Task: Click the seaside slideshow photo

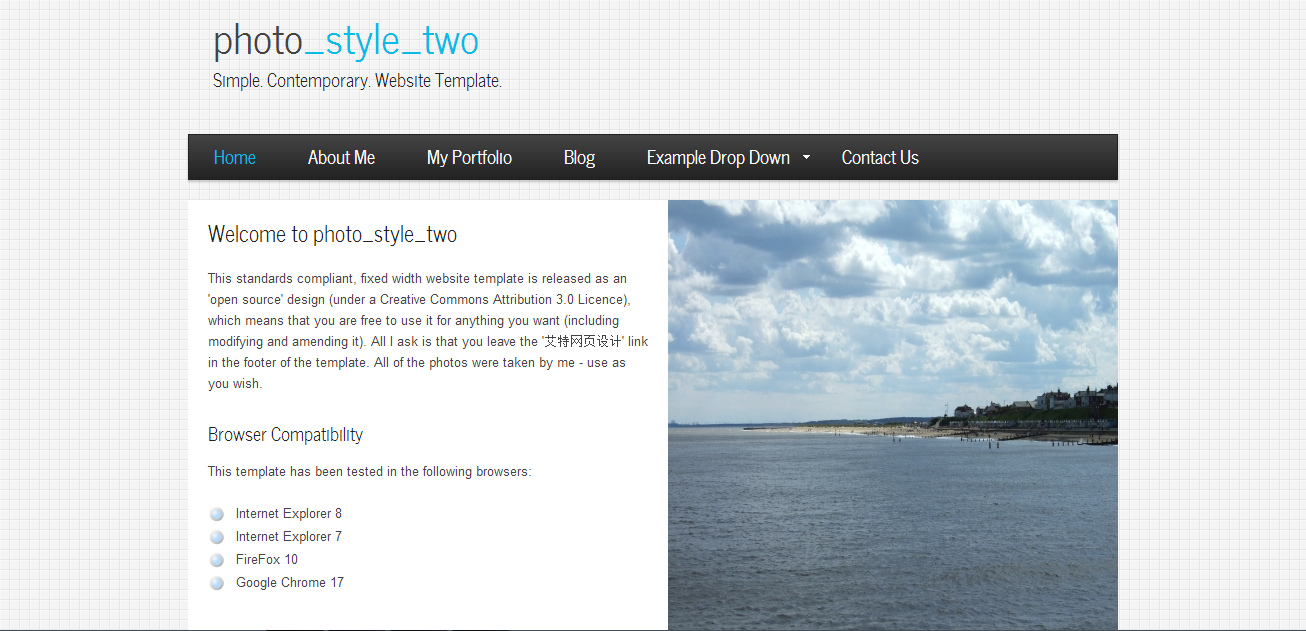Action: point(893,415)
